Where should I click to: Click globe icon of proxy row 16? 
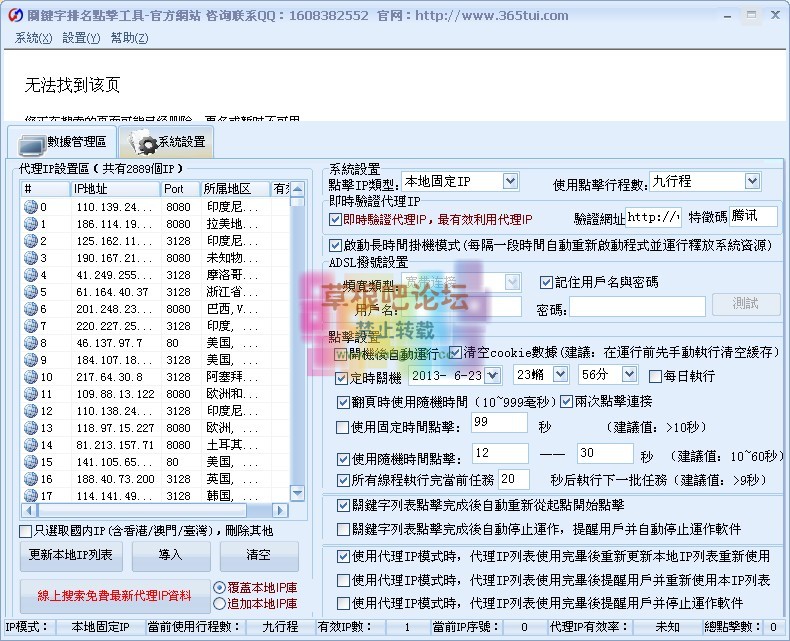pos(31,479)
